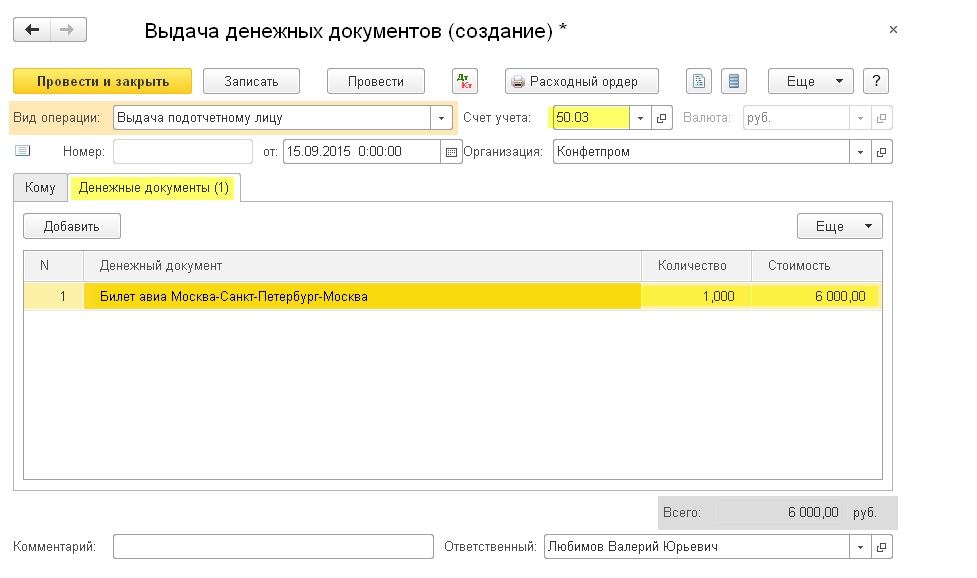Click the status icon beside Номер
The width and height of the screenshot is (977, 578).
click(22, 151)
